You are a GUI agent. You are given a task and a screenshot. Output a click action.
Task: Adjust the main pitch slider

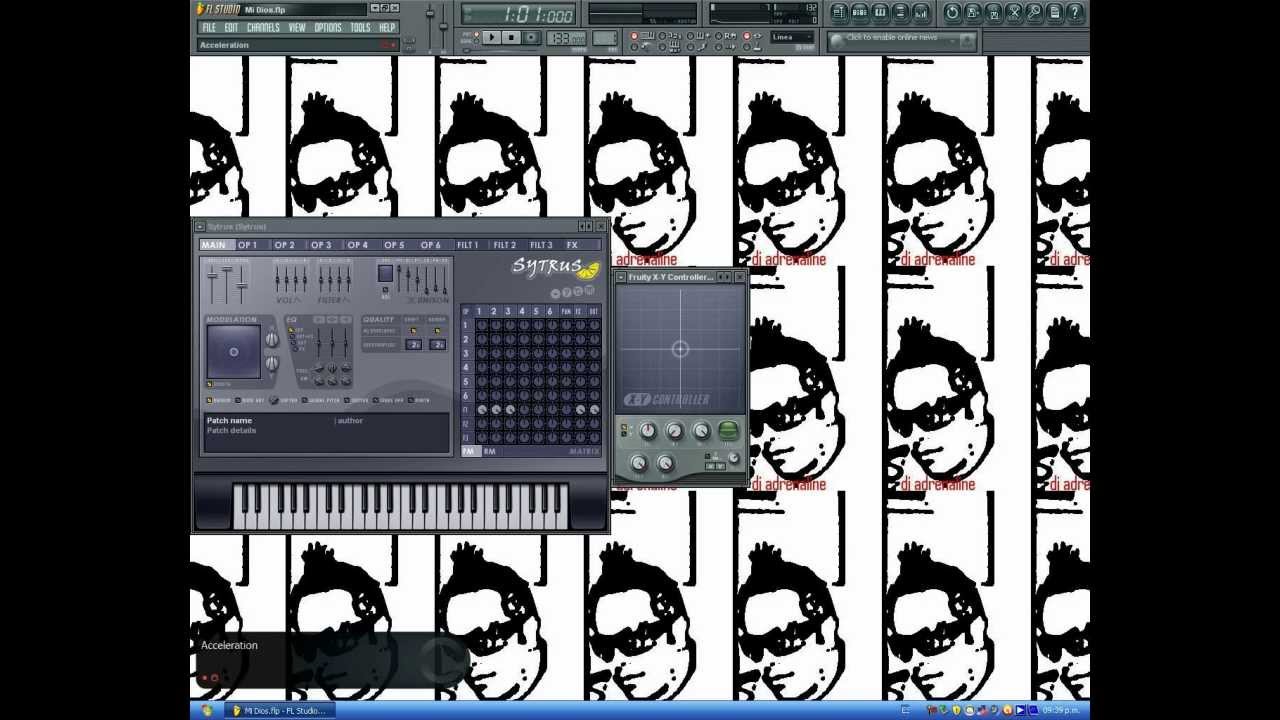click(x=444, y=26)
